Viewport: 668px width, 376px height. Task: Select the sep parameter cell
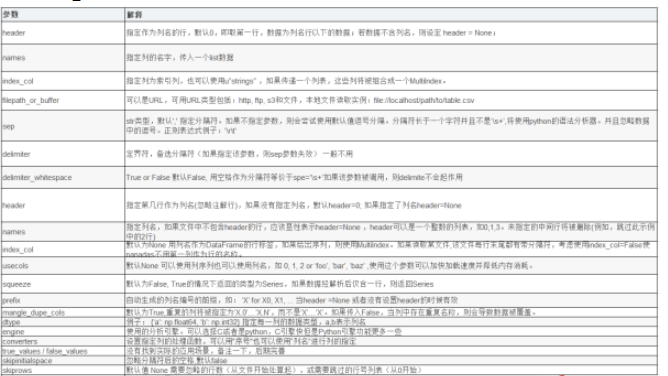click(63, 126)
